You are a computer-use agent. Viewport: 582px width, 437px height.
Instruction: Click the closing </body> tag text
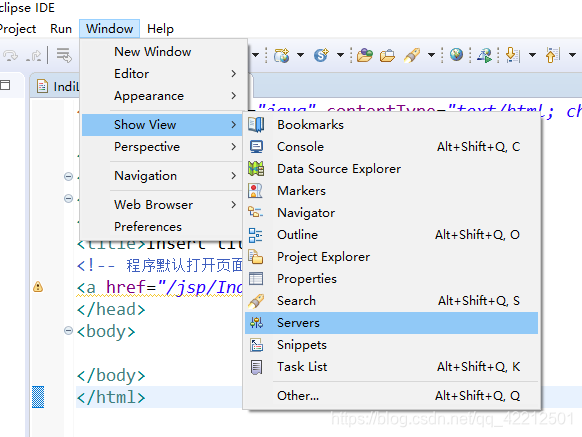111,375
